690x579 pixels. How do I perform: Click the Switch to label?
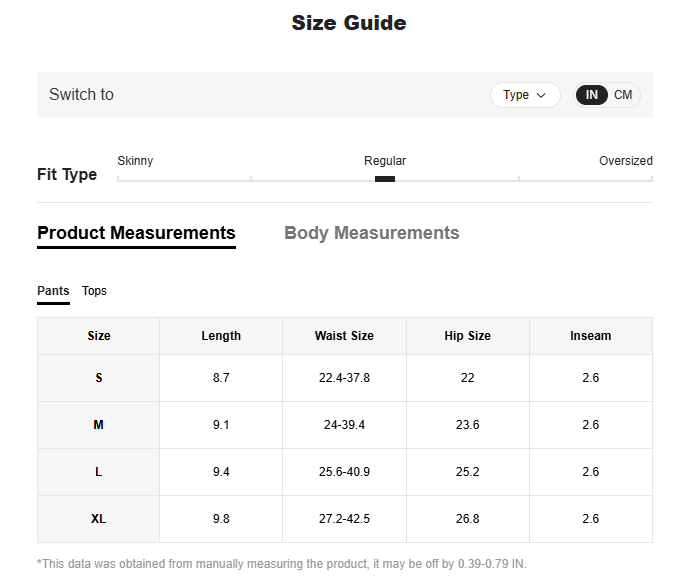point(81,95)
